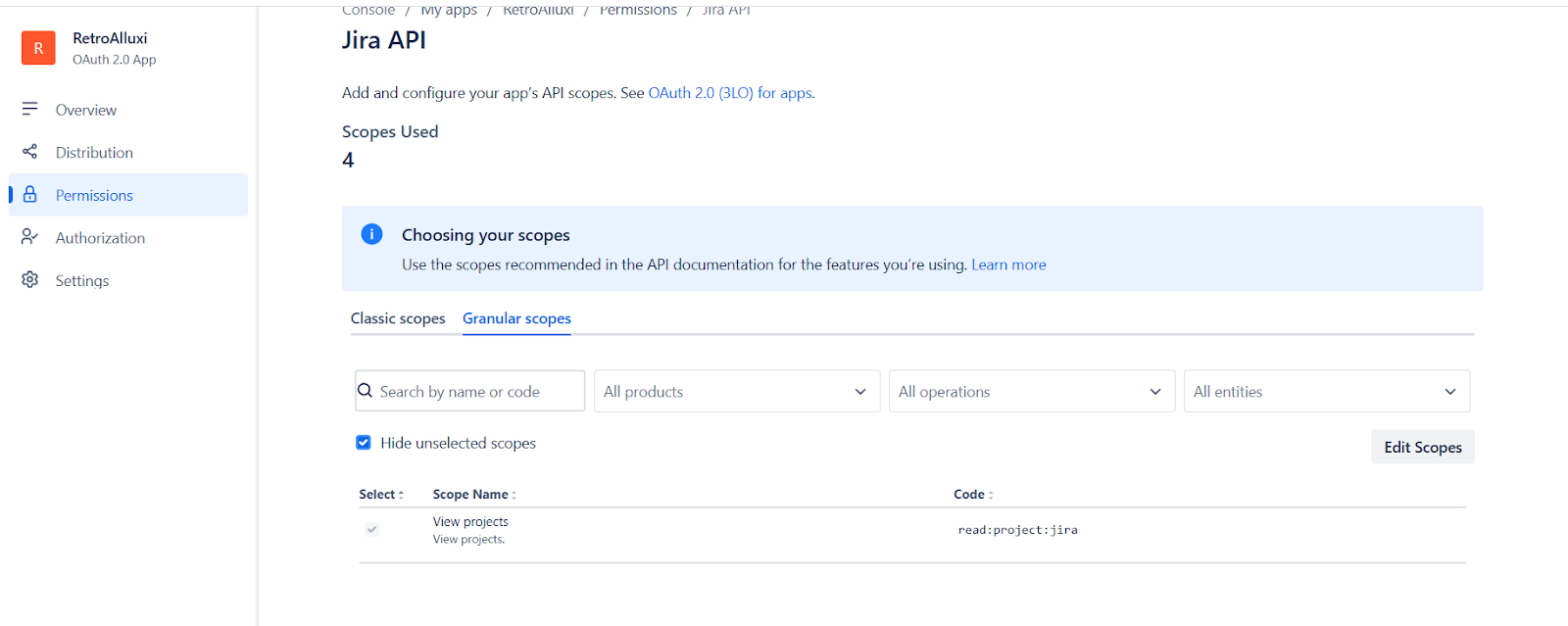Click My apps in the breadcrumb
Image resolution: width=1568 pixels, height=626 pixels.
[449, 10]
